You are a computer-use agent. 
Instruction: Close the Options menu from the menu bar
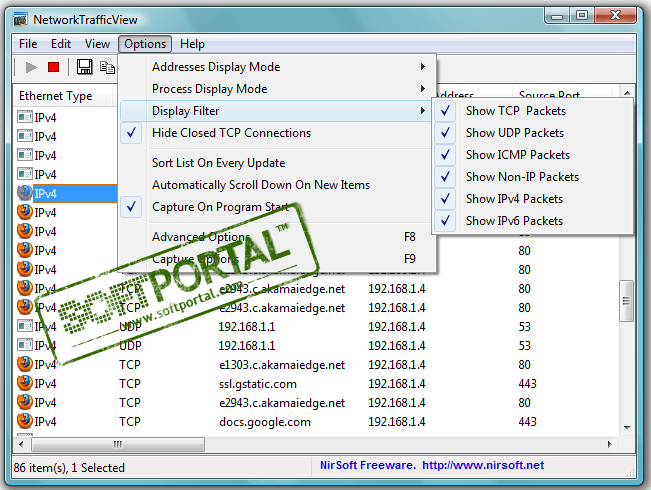145,44
